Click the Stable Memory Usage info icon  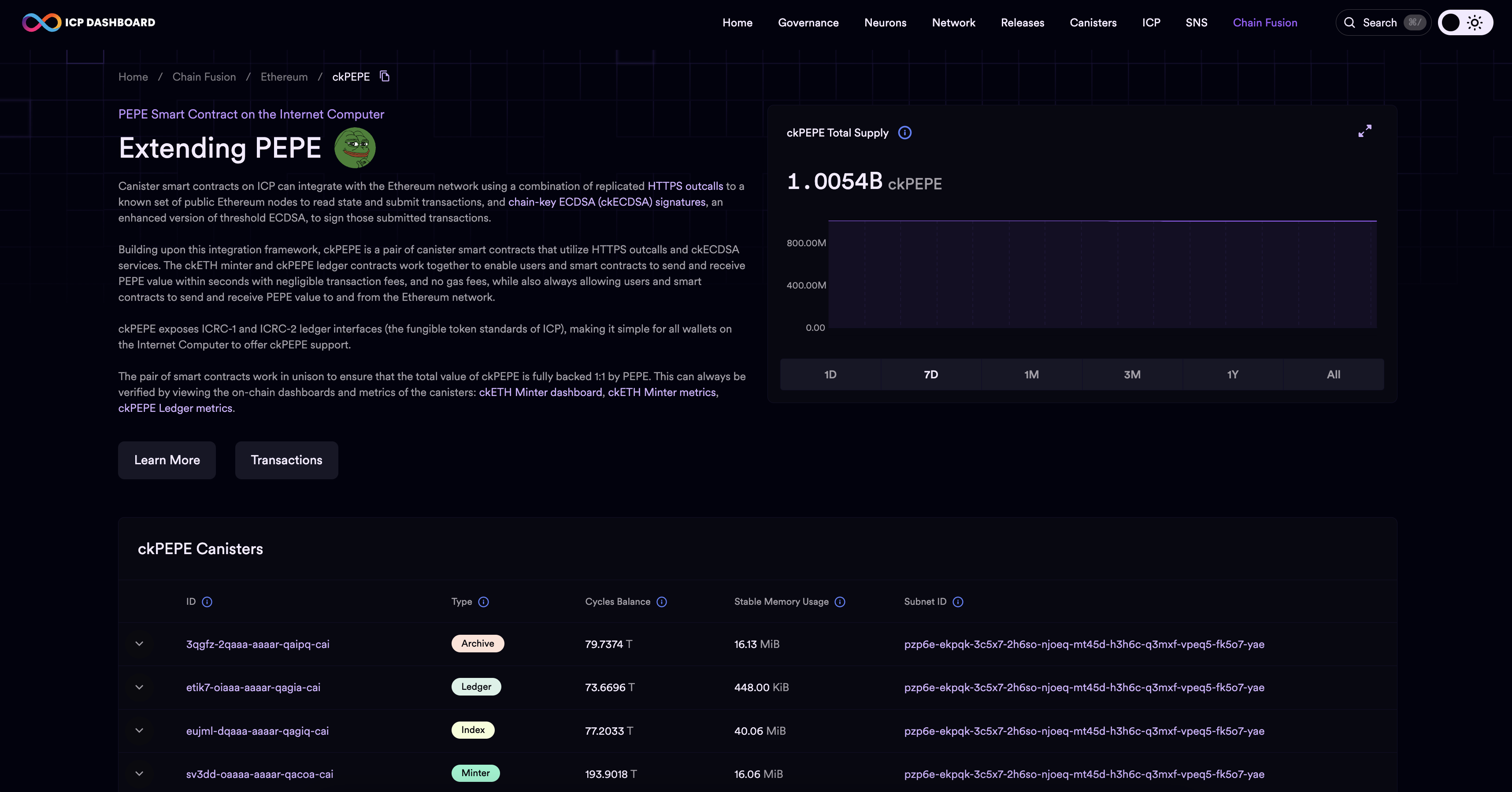click(x=840, y=601)
